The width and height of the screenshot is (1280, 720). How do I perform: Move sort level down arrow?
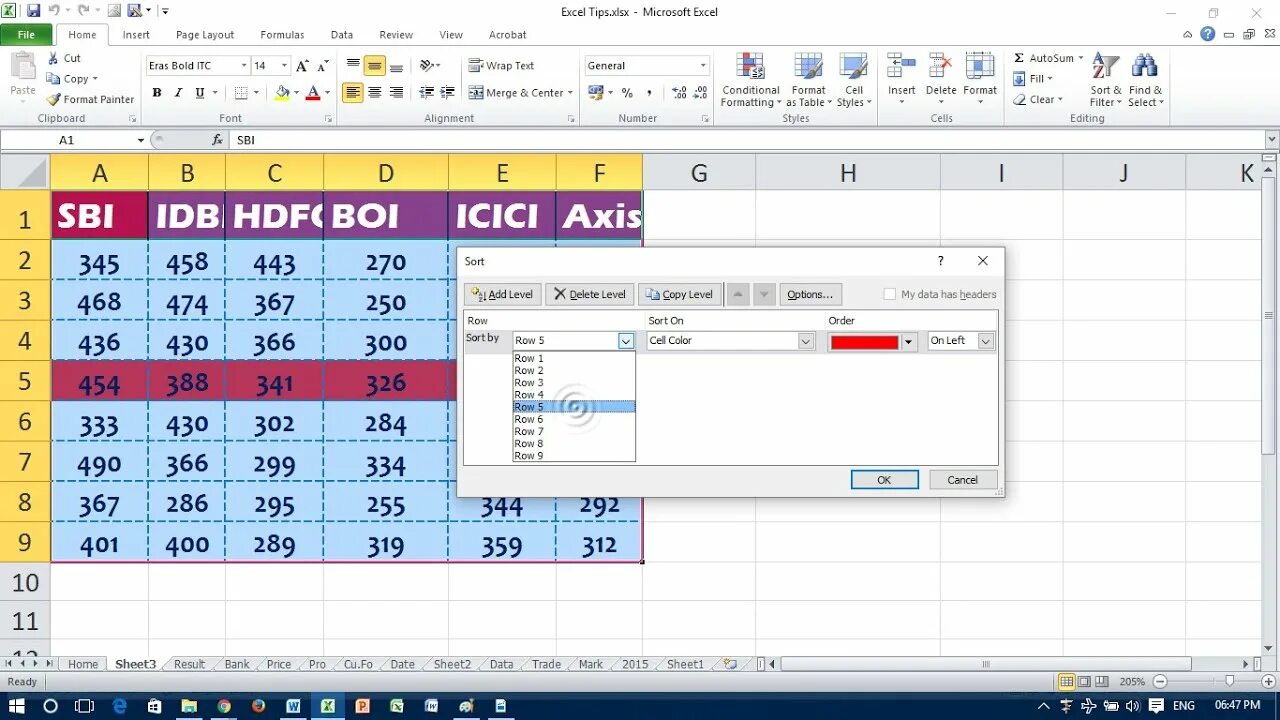click(x=764, y=294)
